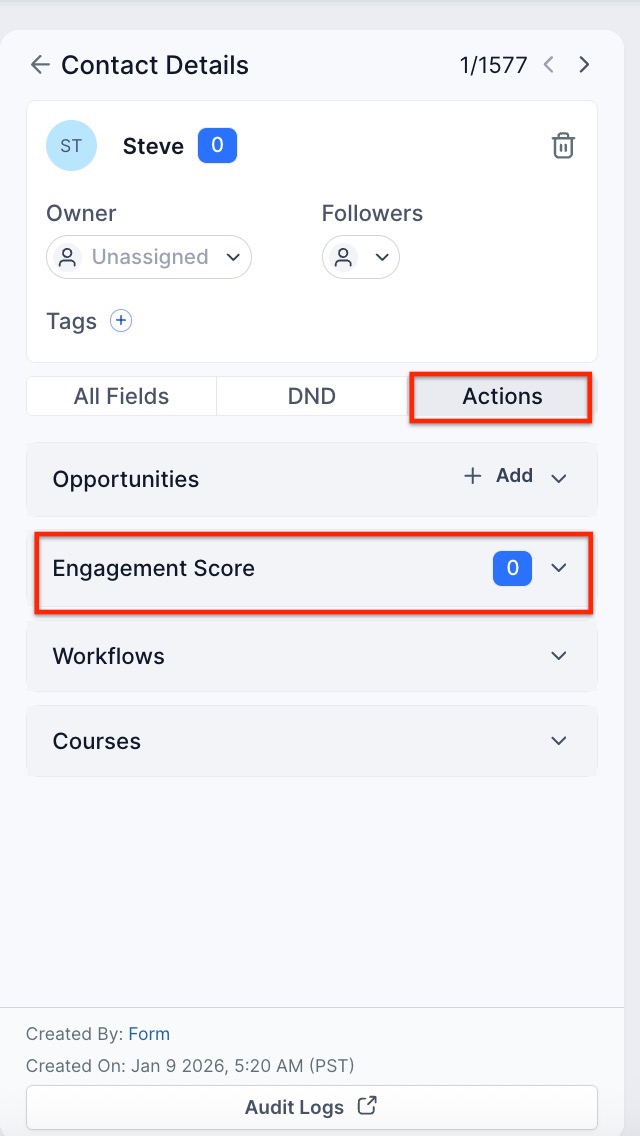The width and height of the screenshot is (640, 1136).
Task: Switch to the DND tab
Action: pyautogui.click(x=312, y=396)
